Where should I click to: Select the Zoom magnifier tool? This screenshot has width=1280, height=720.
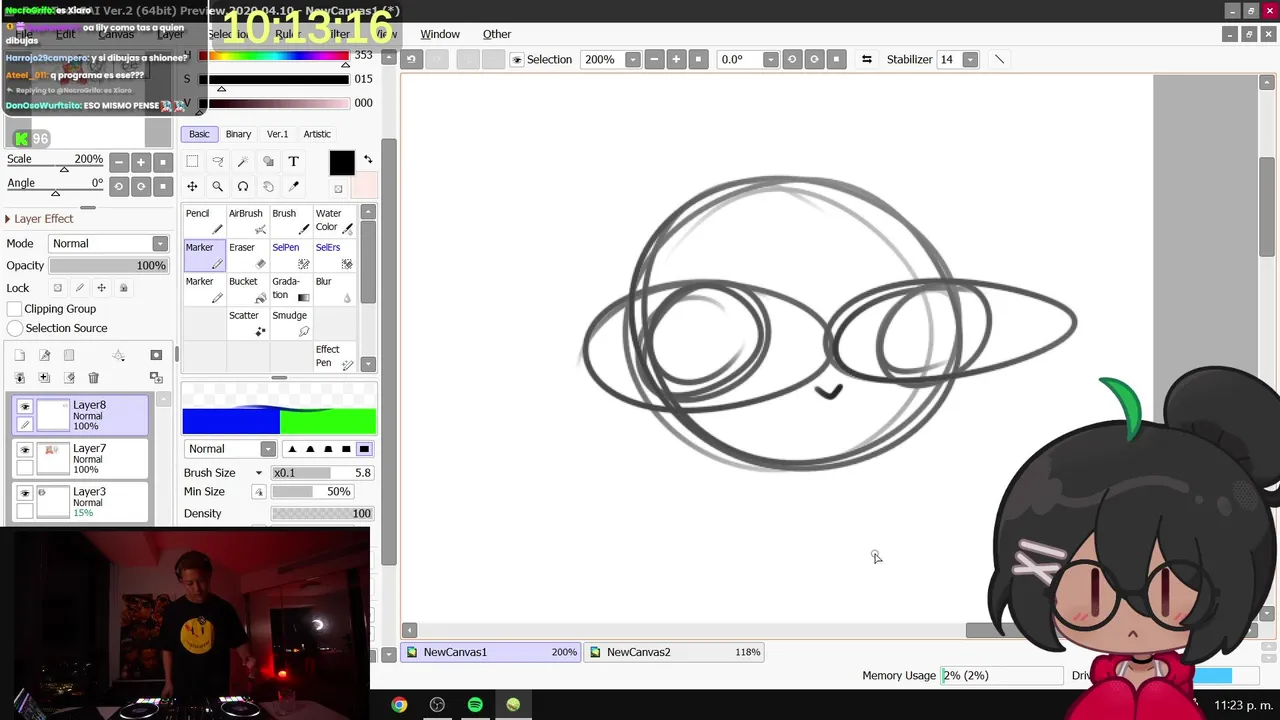[x=217, y=186]
